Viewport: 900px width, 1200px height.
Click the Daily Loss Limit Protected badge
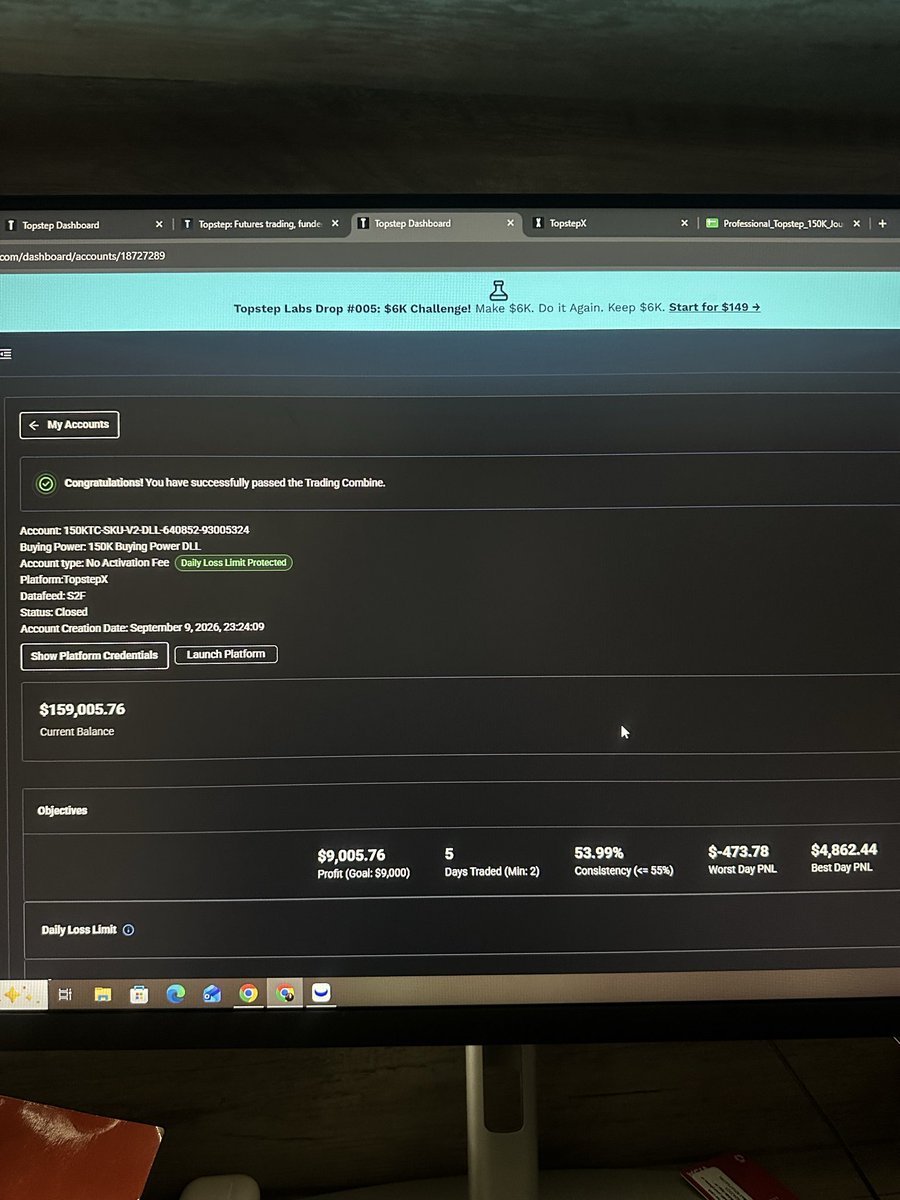click(233, 563)
